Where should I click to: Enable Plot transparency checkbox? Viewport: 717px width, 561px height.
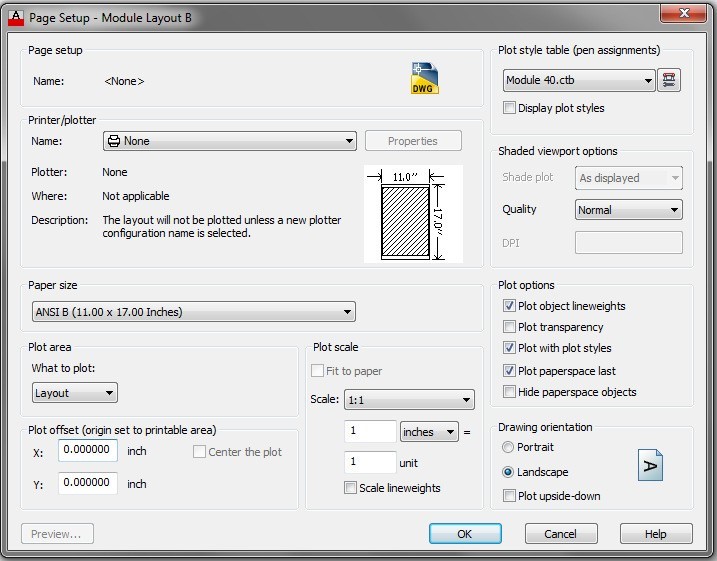coord(510,327)
